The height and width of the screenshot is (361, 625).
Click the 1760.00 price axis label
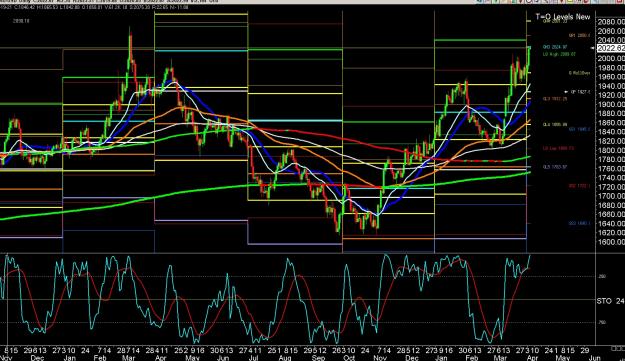pyautogui.click(x=611, y=168)
